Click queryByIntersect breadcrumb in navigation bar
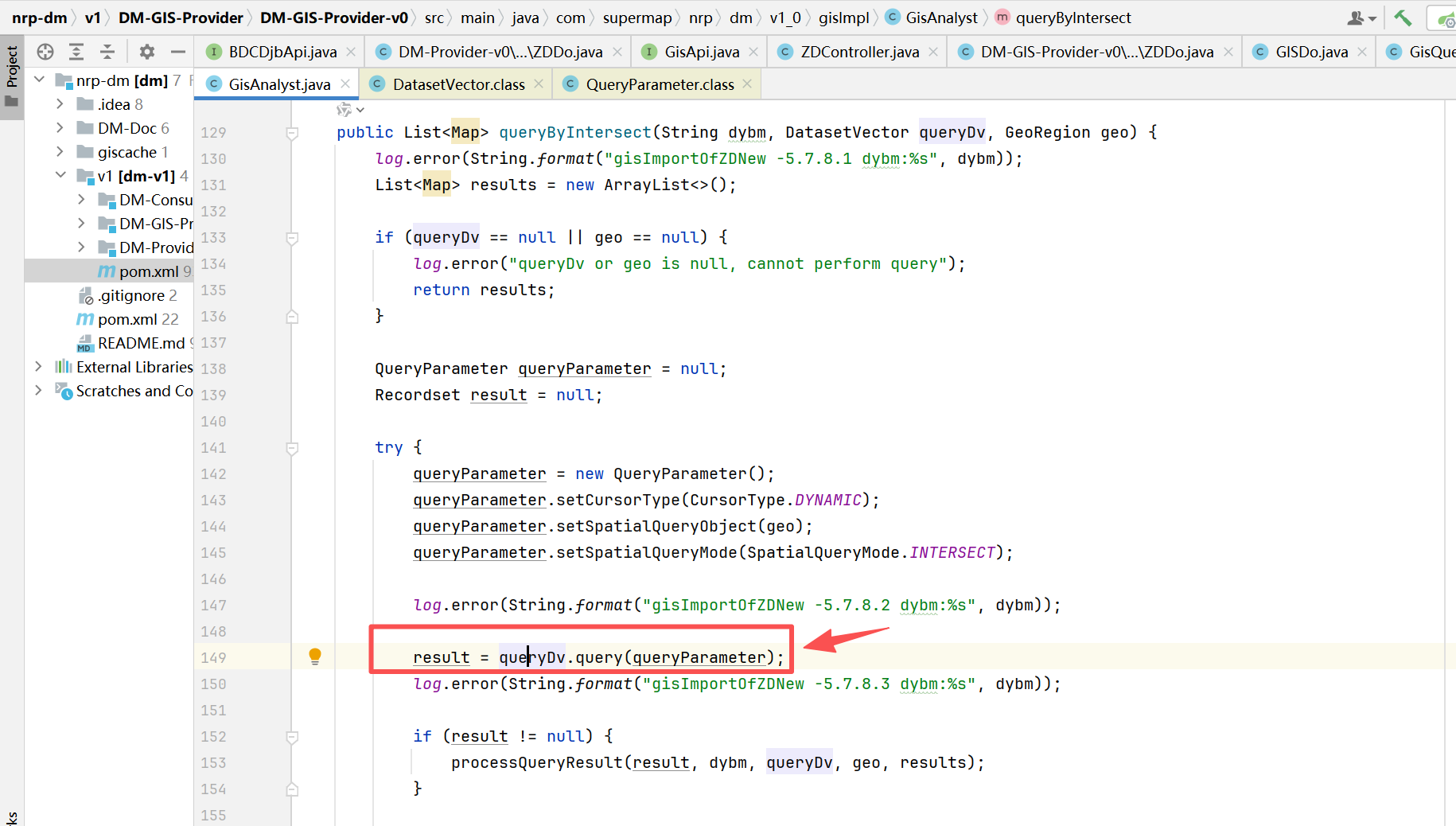The height and width of the screenshot is (826, 1456). [1072, 18]
